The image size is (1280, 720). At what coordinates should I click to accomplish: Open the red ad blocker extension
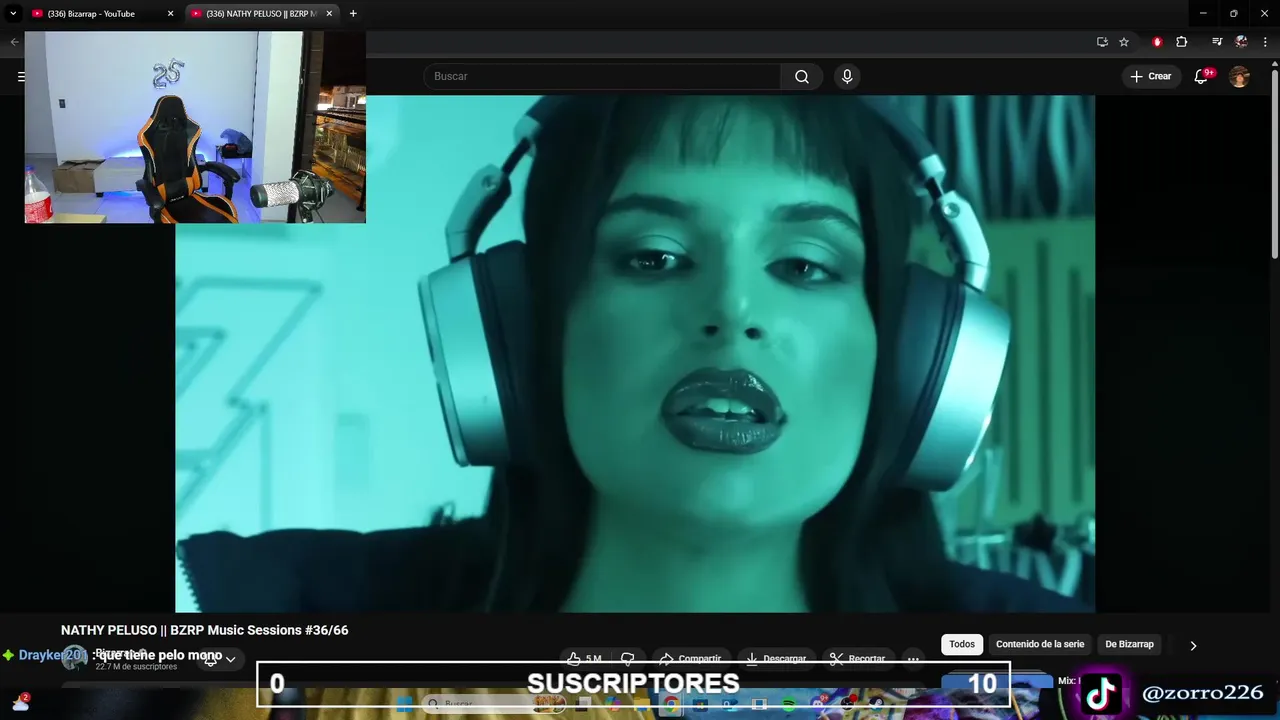1157,42
